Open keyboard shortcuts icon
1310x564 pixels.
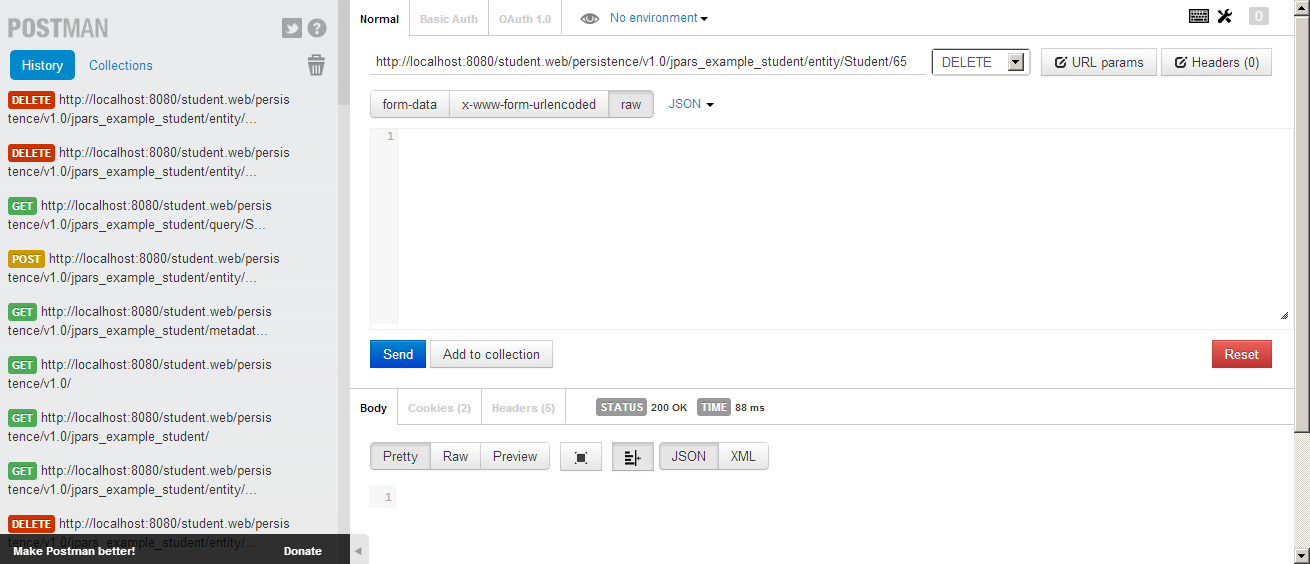(1198, 16)
